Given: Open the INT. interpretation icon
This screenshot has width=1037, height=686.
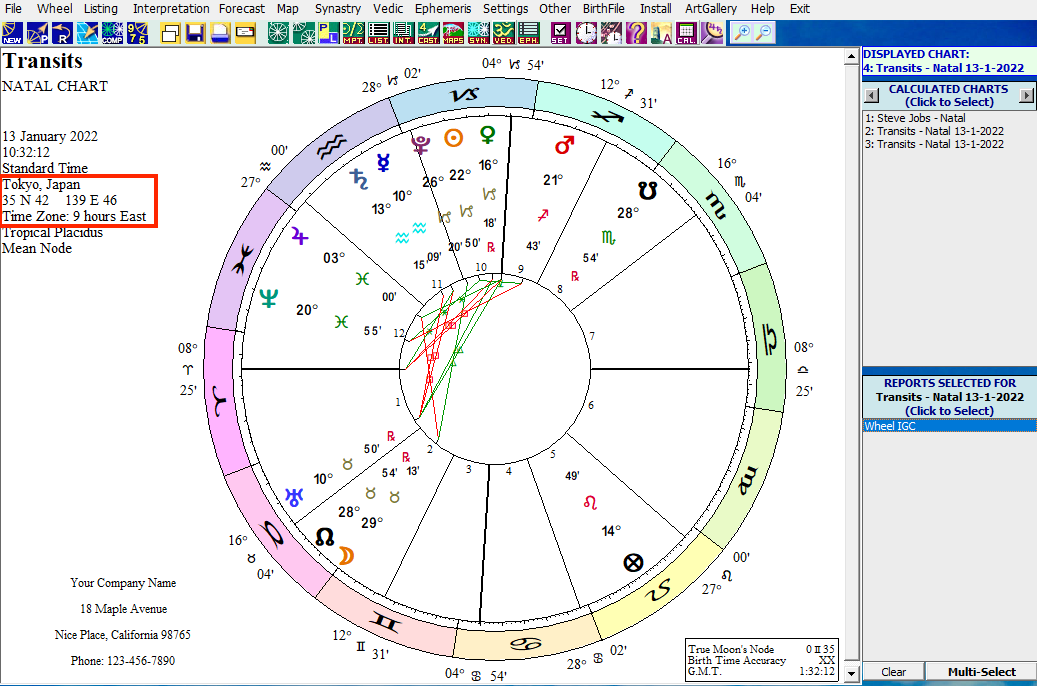Looking at the screenshot, I should [403, 33].
